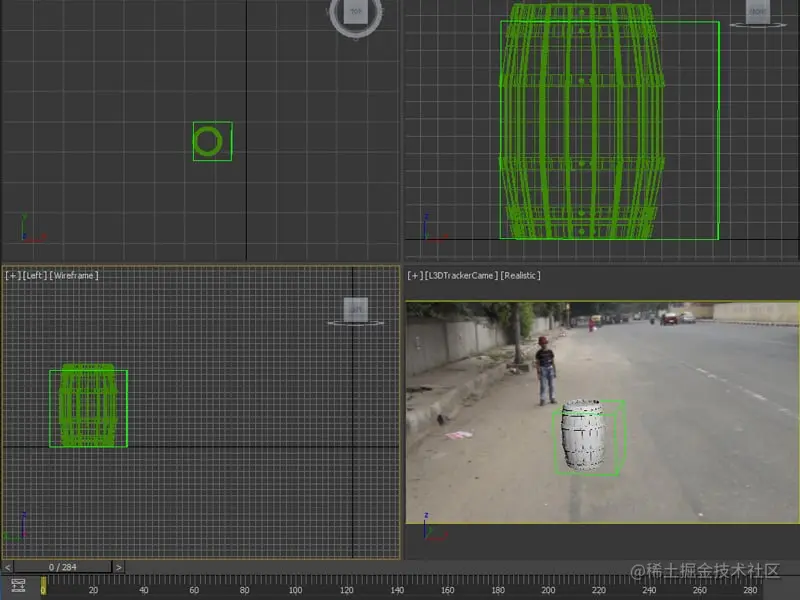Image resolution: width=800 pixels, height=600 pixels.
Task: Select the barrel wireframe in Front viewport
Action: point(582,121)
